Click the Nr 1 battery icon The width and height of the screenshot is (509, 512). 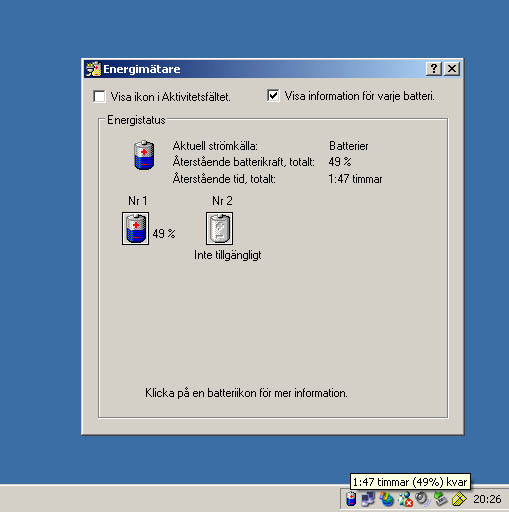click(135, 228)
